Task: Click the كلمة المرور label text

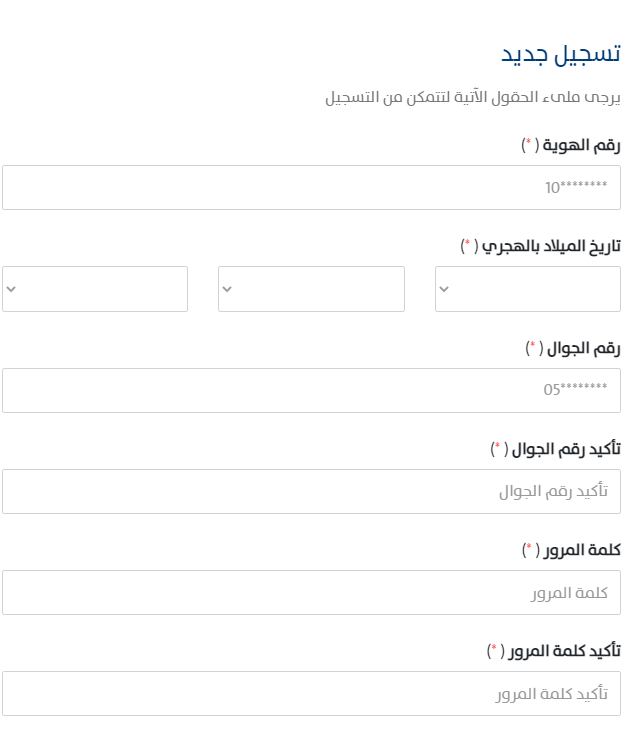Action: pos(582,550)
